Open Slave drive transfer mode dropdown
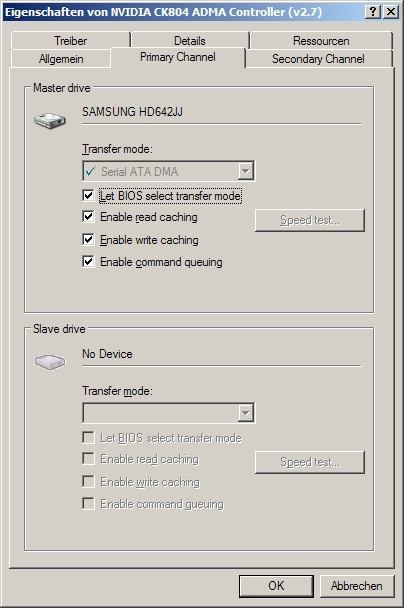This screenshot has width=404, height=608. tap(168, 413)
